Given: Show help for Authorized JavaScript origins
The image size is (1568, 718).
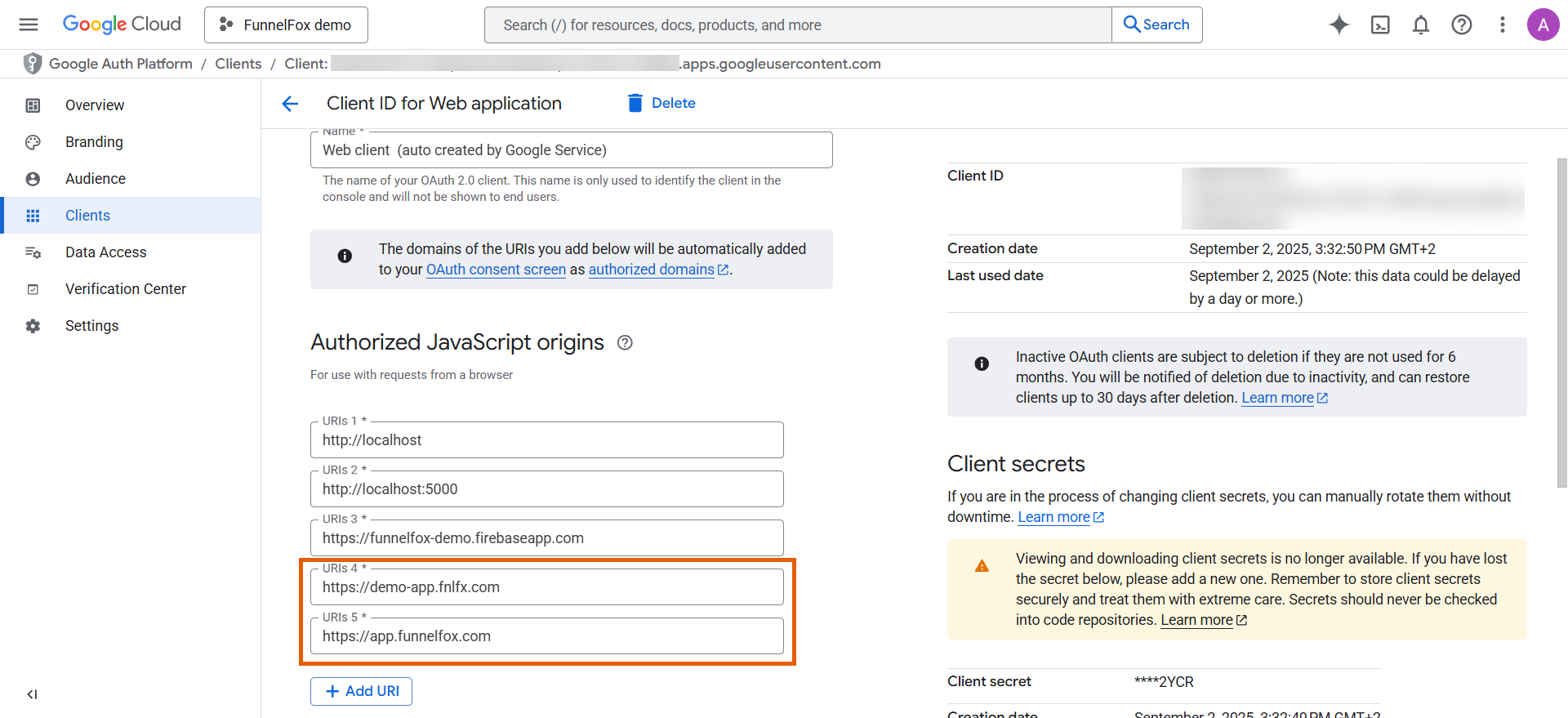Looking at the screenshot, I should point(625,343).
